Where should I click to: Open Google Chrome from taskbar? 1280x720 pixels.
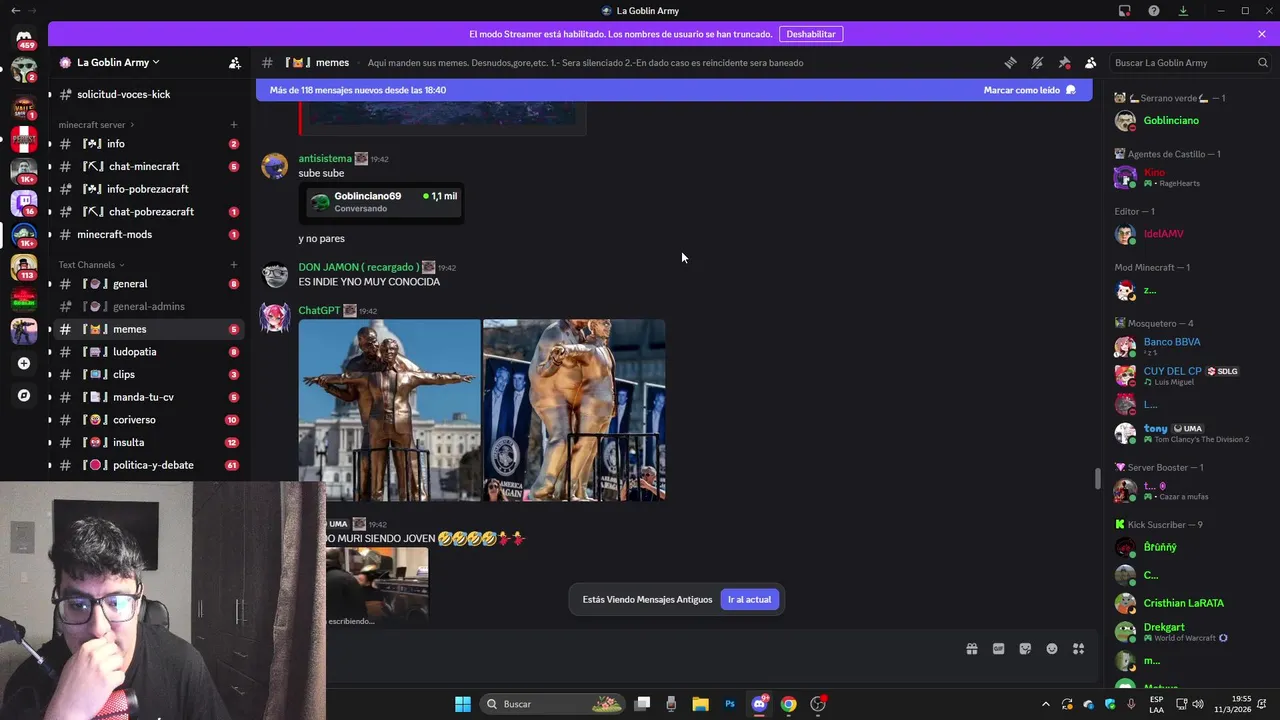coord(789,704)
